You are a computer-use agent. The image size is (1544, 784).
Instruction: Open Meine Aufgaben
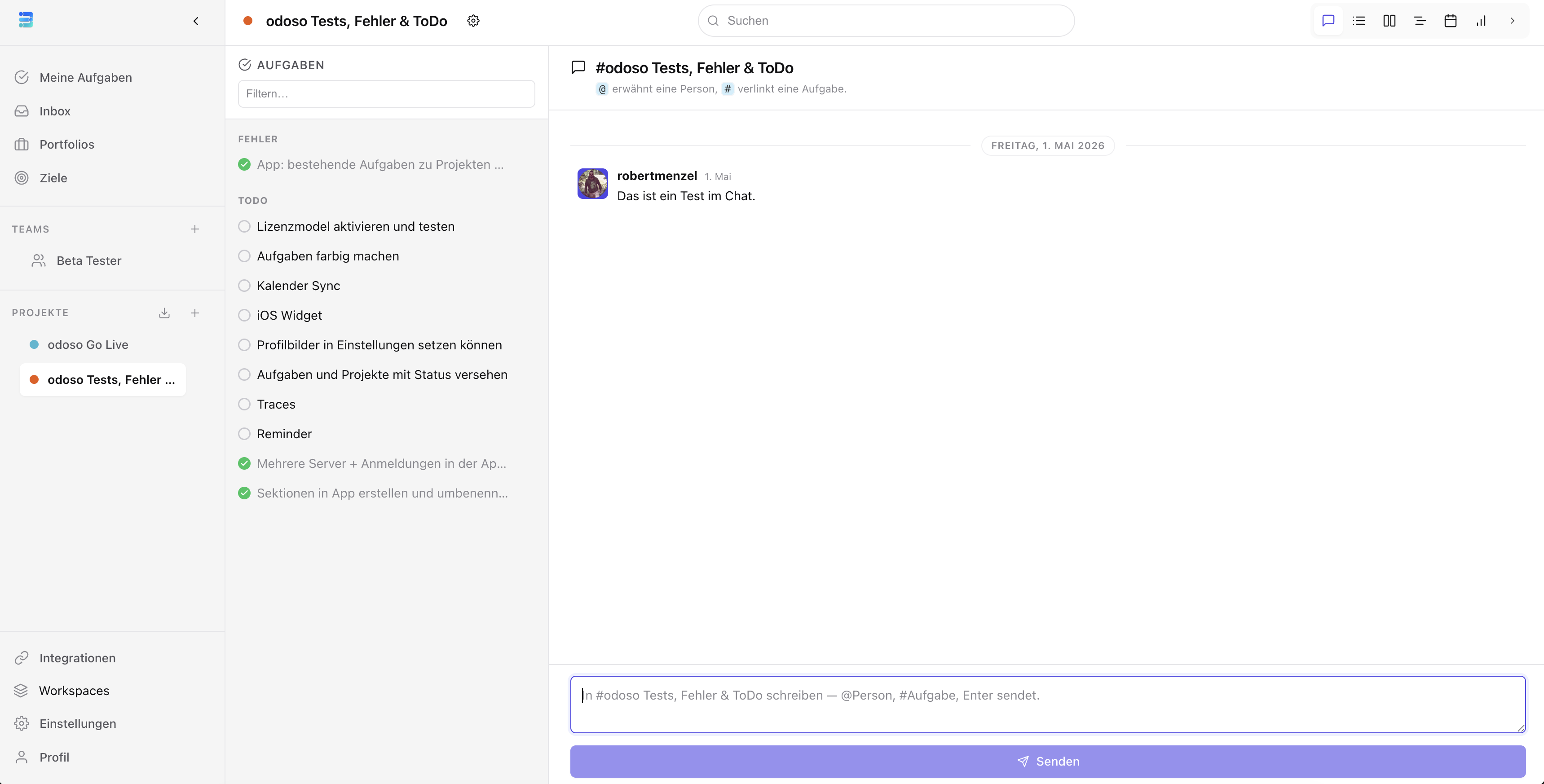point(86,77)
